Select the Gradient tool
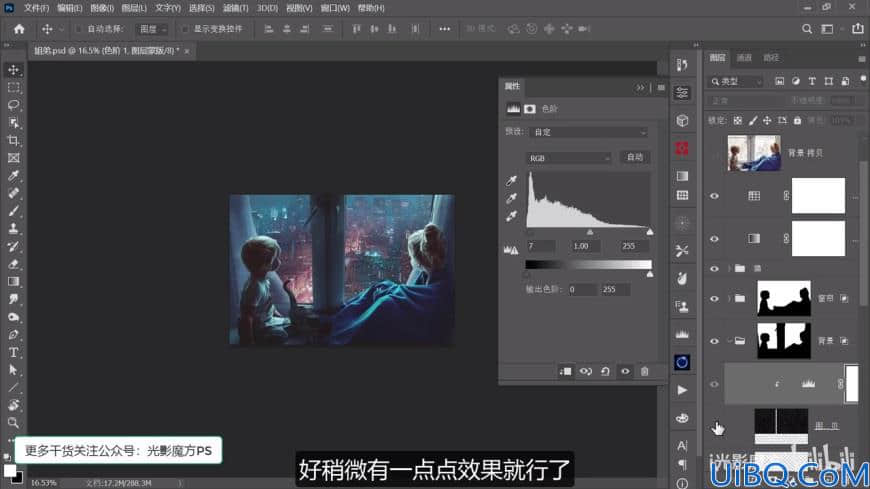 coord(13,281)
